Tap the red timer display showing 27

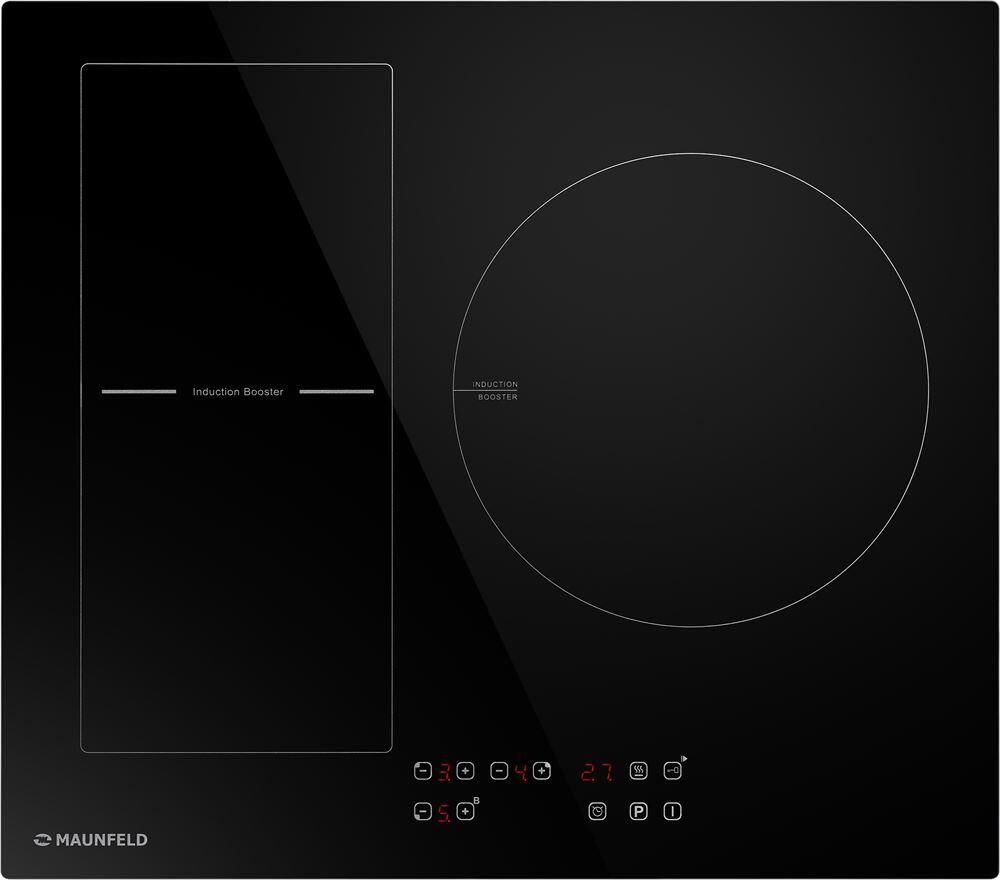click(597, 772)
